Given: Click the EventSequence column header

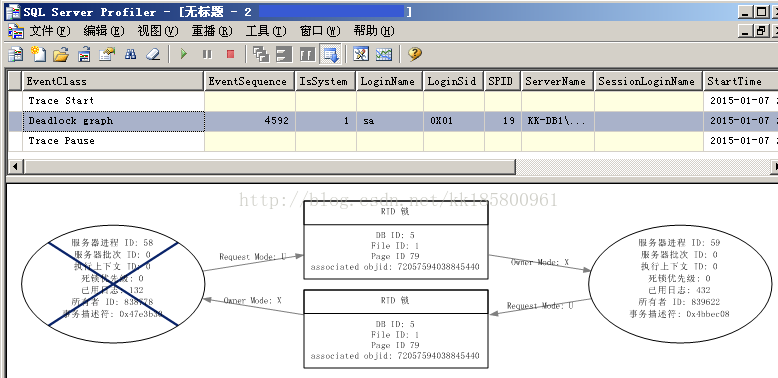Looking at the screenshot, I should tap(250, 81).
